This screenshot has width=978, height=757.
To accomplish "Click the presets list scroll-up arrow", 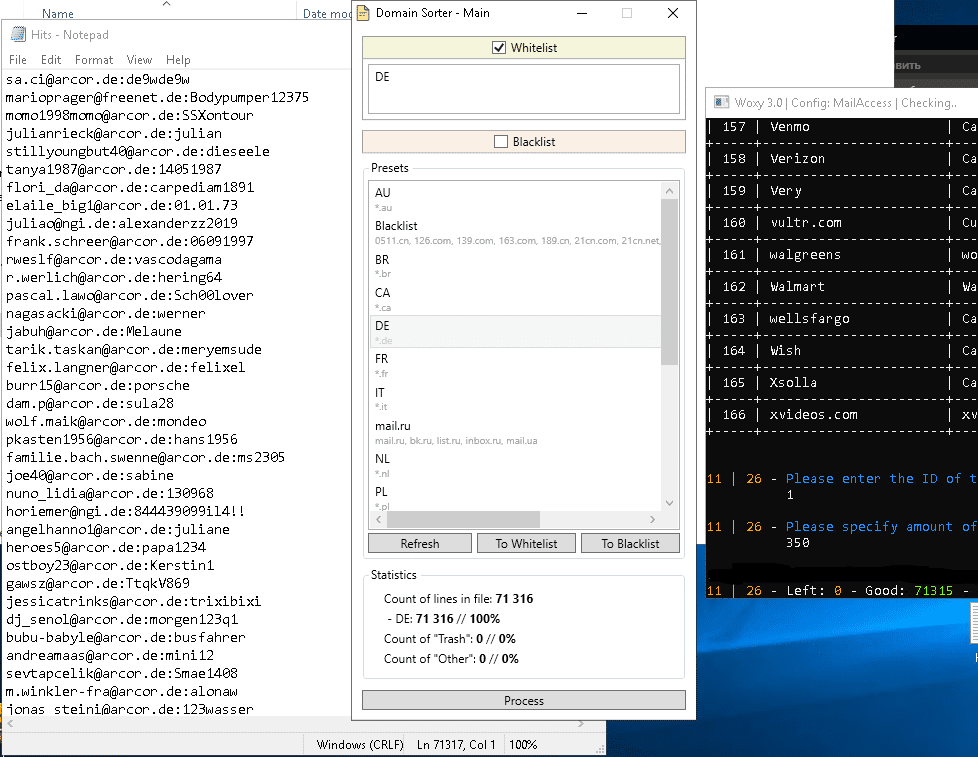I will [x=669, y=190].
